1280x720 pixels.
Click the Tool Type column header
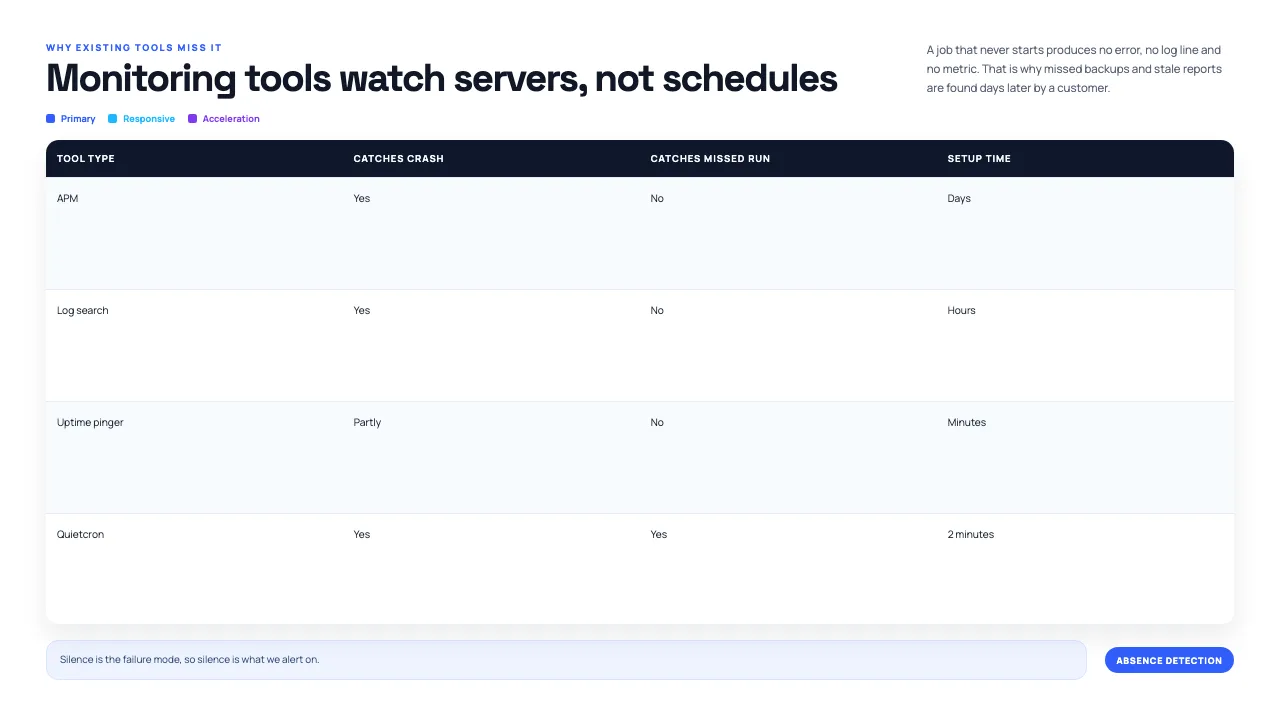(86, 158)
